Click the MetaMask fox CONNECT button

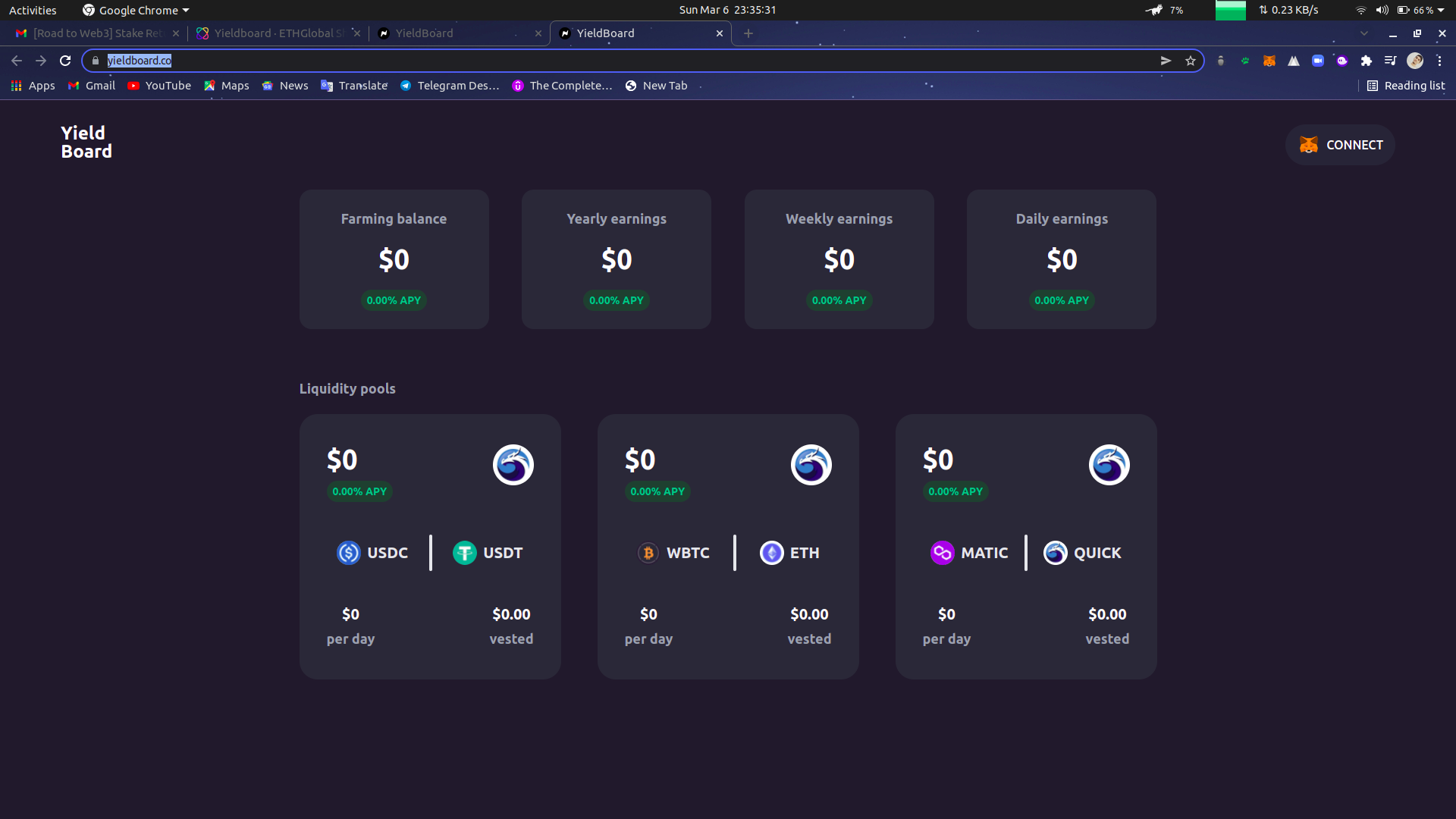(x=1339, y=145)
